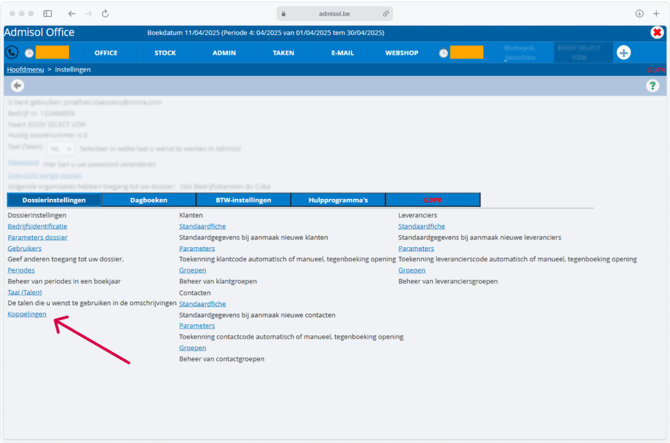Click the phone icon in Admisol toolbar
Viewport: 670px width, 443px height.
pyautogui.click(x=12, y=53)
